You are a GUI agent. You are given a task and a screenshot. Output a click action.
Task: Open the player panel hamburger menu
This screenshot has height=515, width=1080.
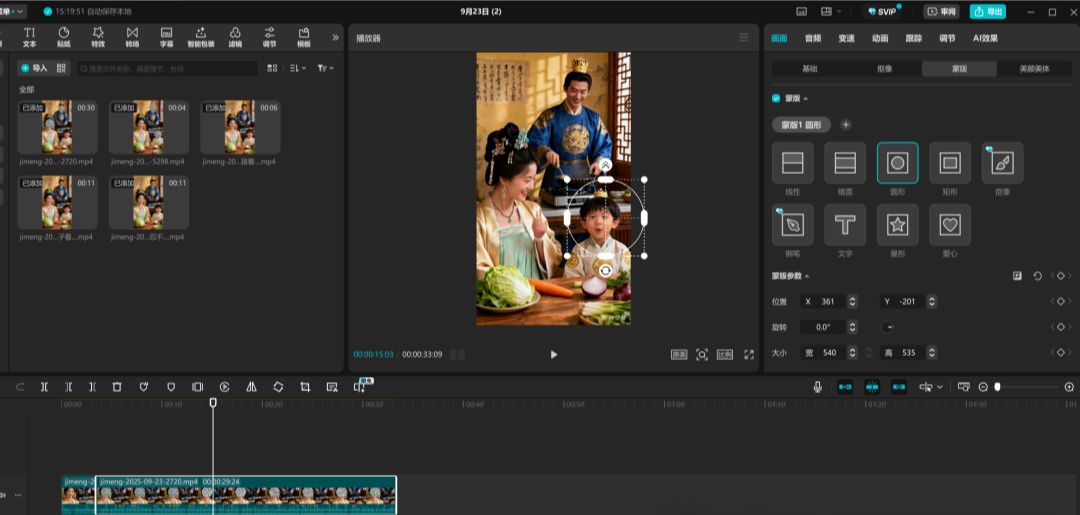tap(744, 38)
